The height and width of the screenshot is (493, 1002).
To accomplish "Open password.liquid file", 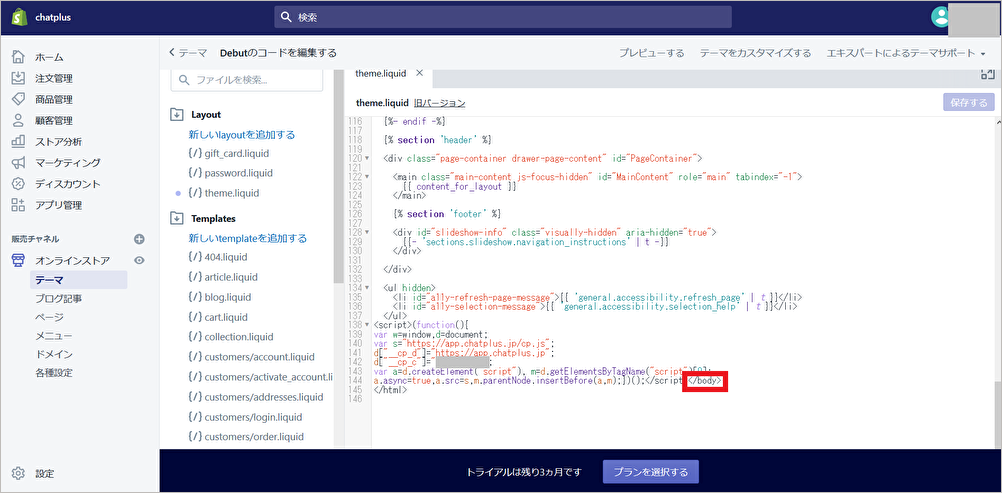I will coord(238,173).
